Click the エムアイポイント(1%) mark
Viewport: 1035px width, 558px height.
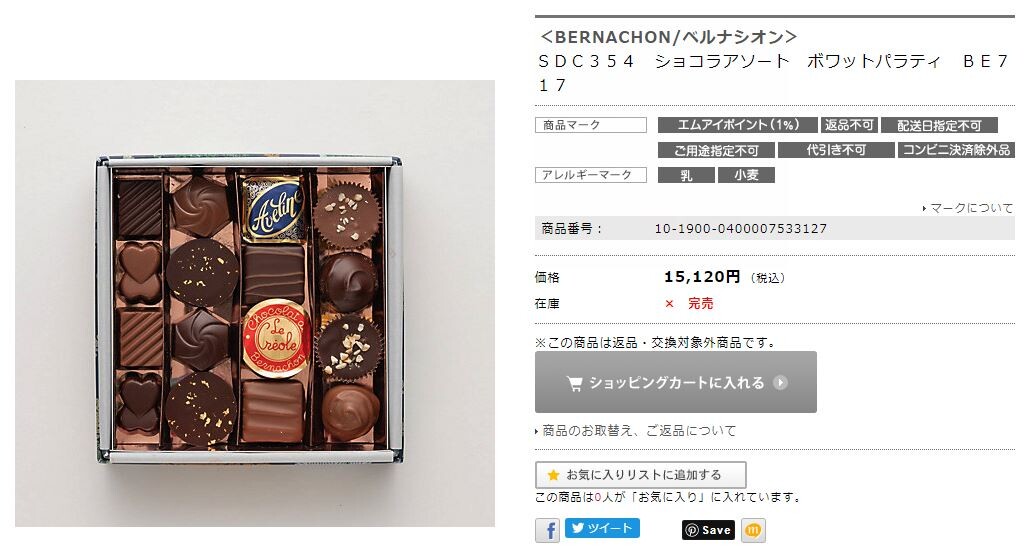pyautogui.click(x=738, y=125)
